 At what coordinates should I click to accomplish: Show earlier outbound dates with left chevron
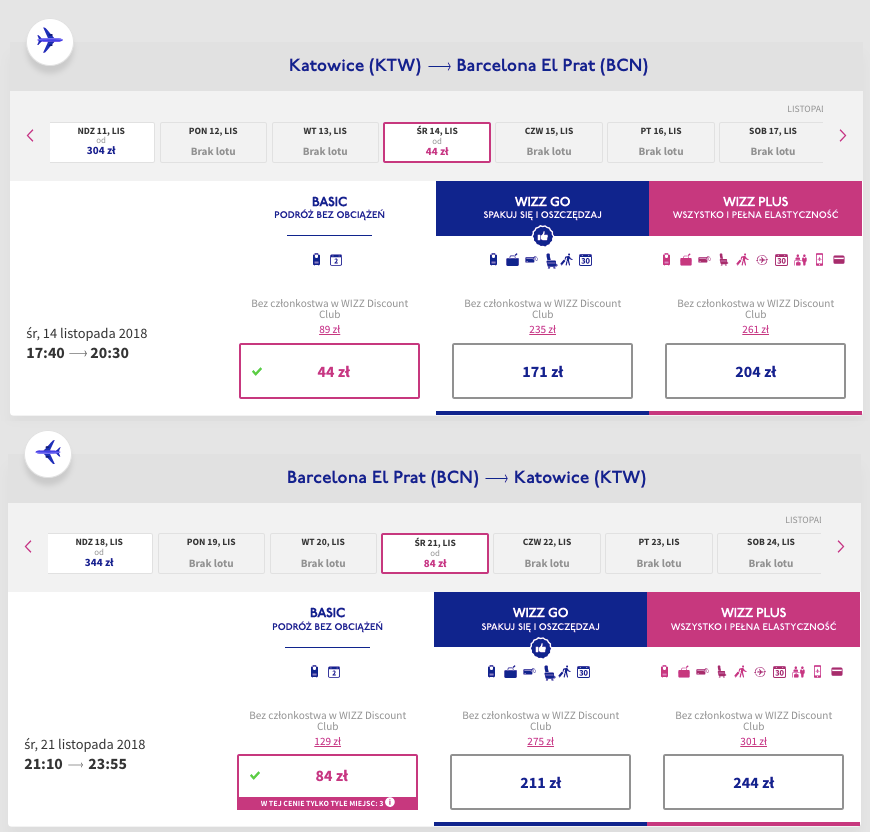pos(31,135)
